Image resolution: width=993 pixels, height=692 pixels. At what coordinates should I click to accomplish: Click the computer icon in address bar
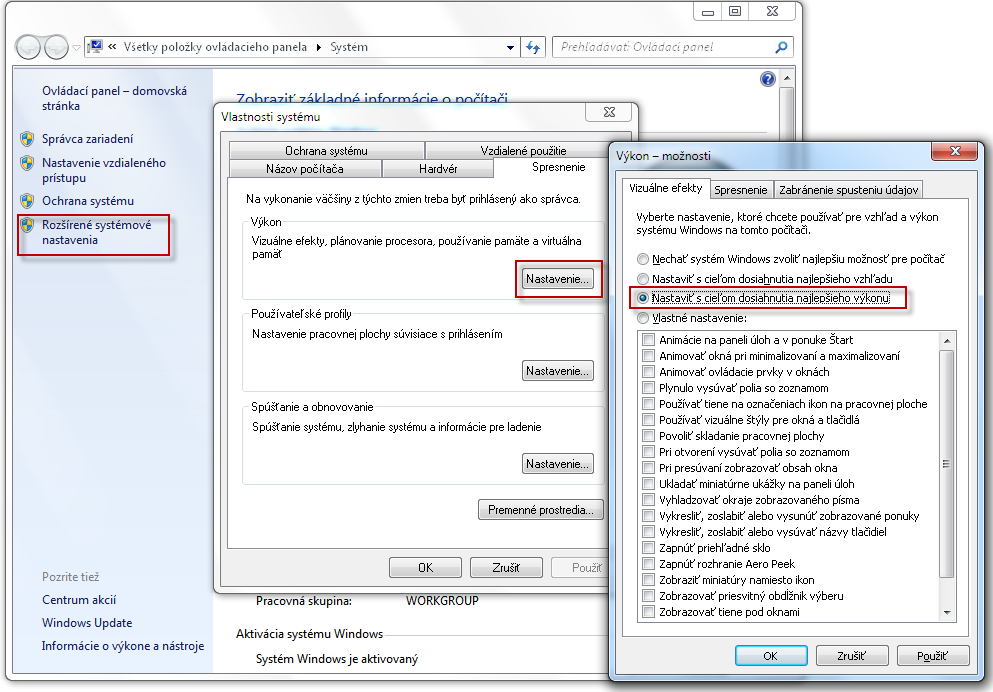(96, 47)
